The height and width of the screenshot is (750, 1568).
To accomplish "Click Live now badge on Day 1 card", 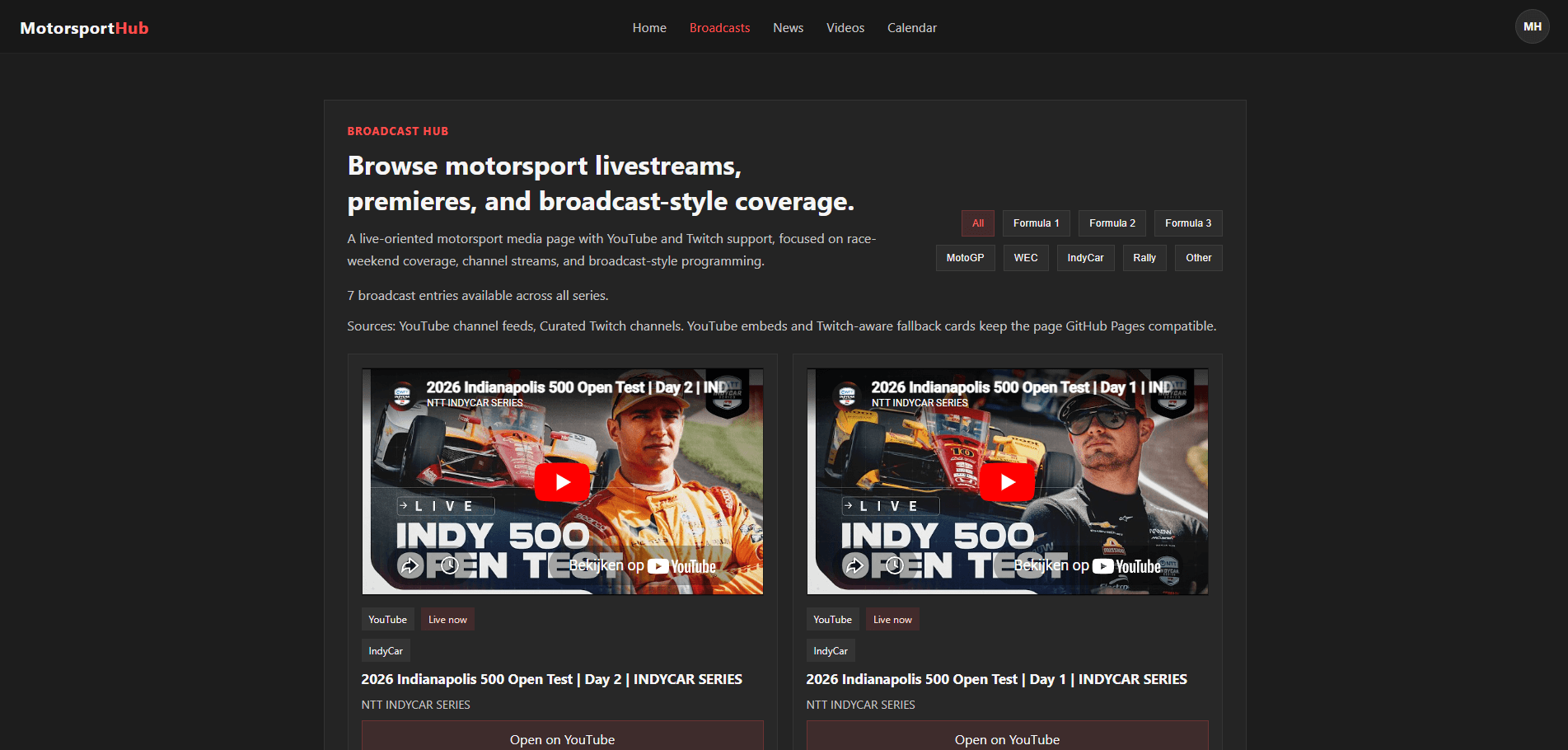I will [892, 620].
